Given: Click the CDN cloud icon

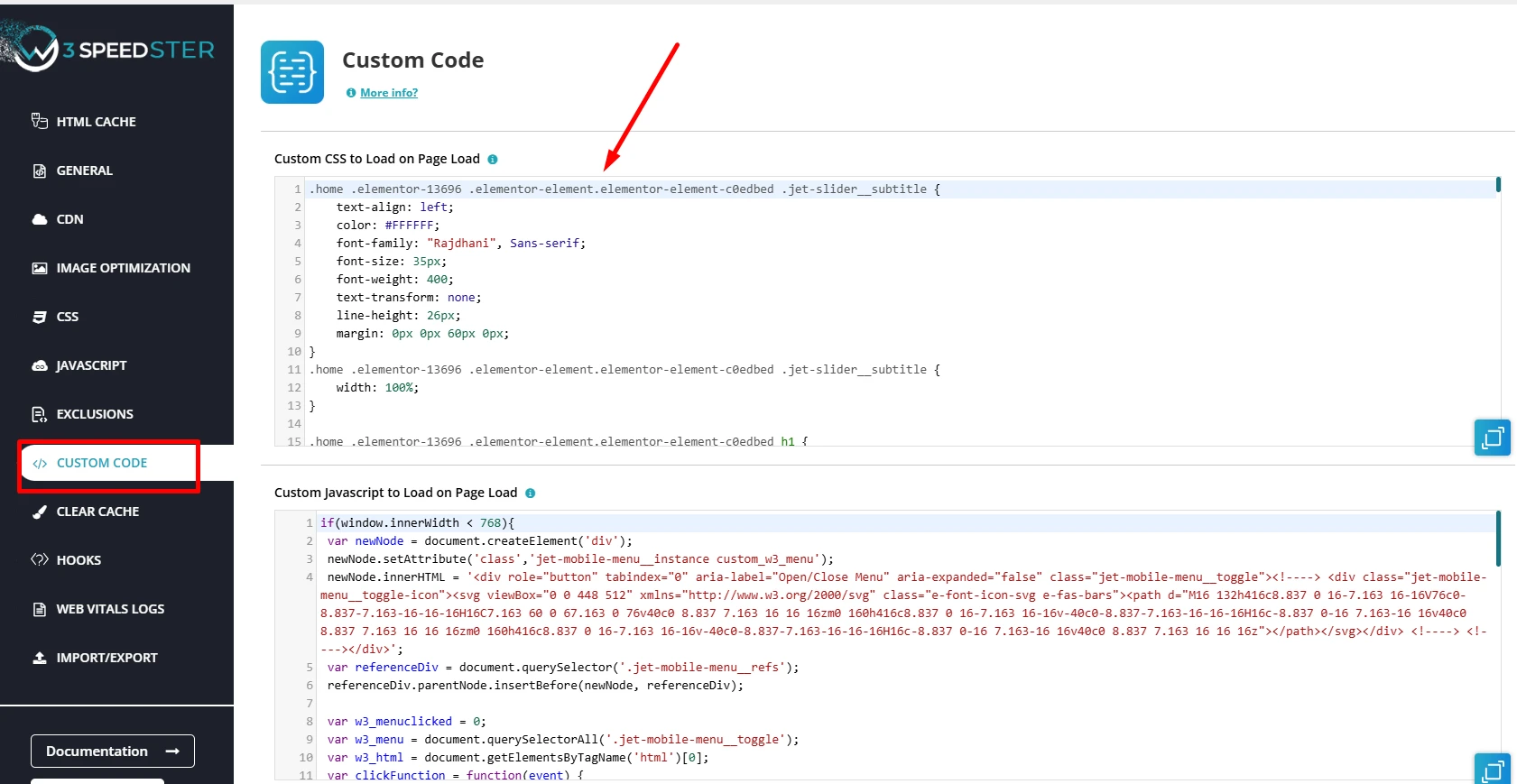Looking at the screenshot, I should click(40, 219).
